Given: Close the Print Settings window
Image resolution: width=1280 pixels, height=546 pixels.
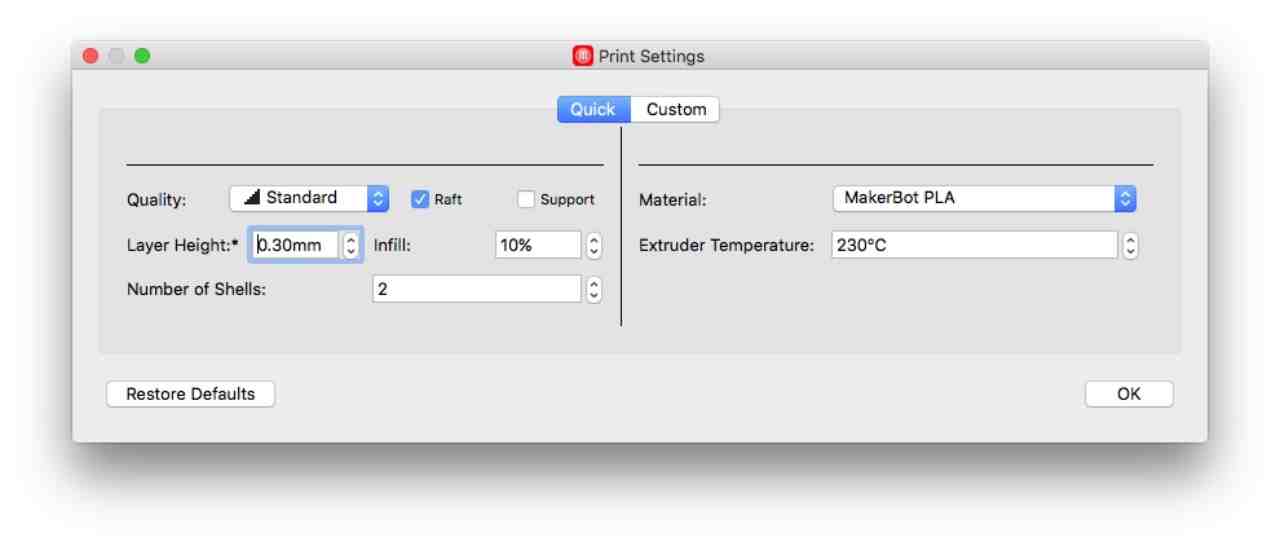Looking at the screenshot, I should pyautogui.click(x=90, y=56).
